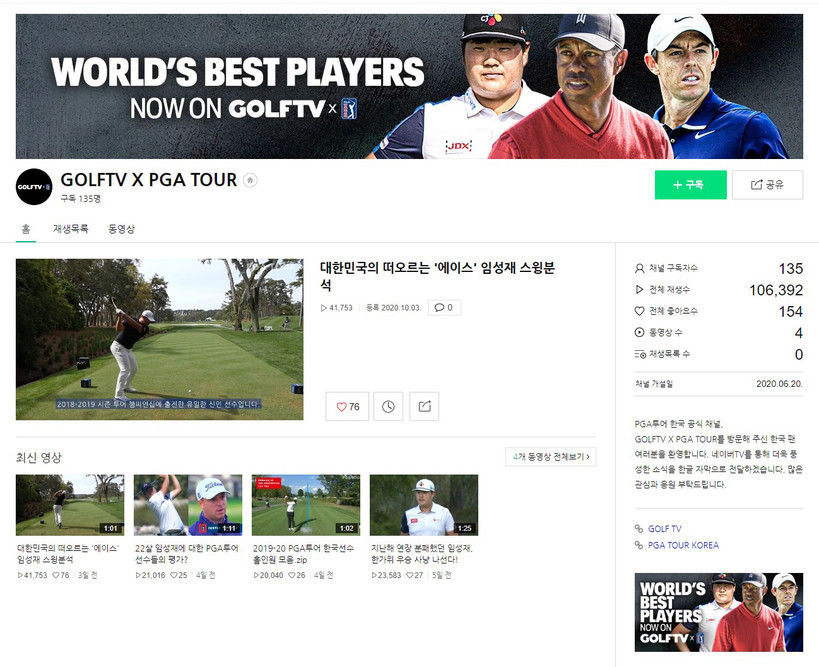819x667 pixels.
Task: Click the World's Best Players sidebar ad banner
Action: click(718, 612)
